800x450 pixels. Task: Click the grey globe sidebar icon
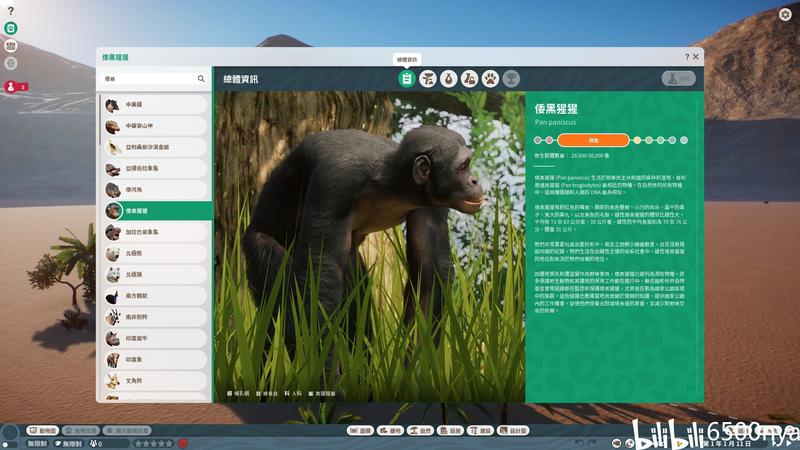[x=11, y=63]
